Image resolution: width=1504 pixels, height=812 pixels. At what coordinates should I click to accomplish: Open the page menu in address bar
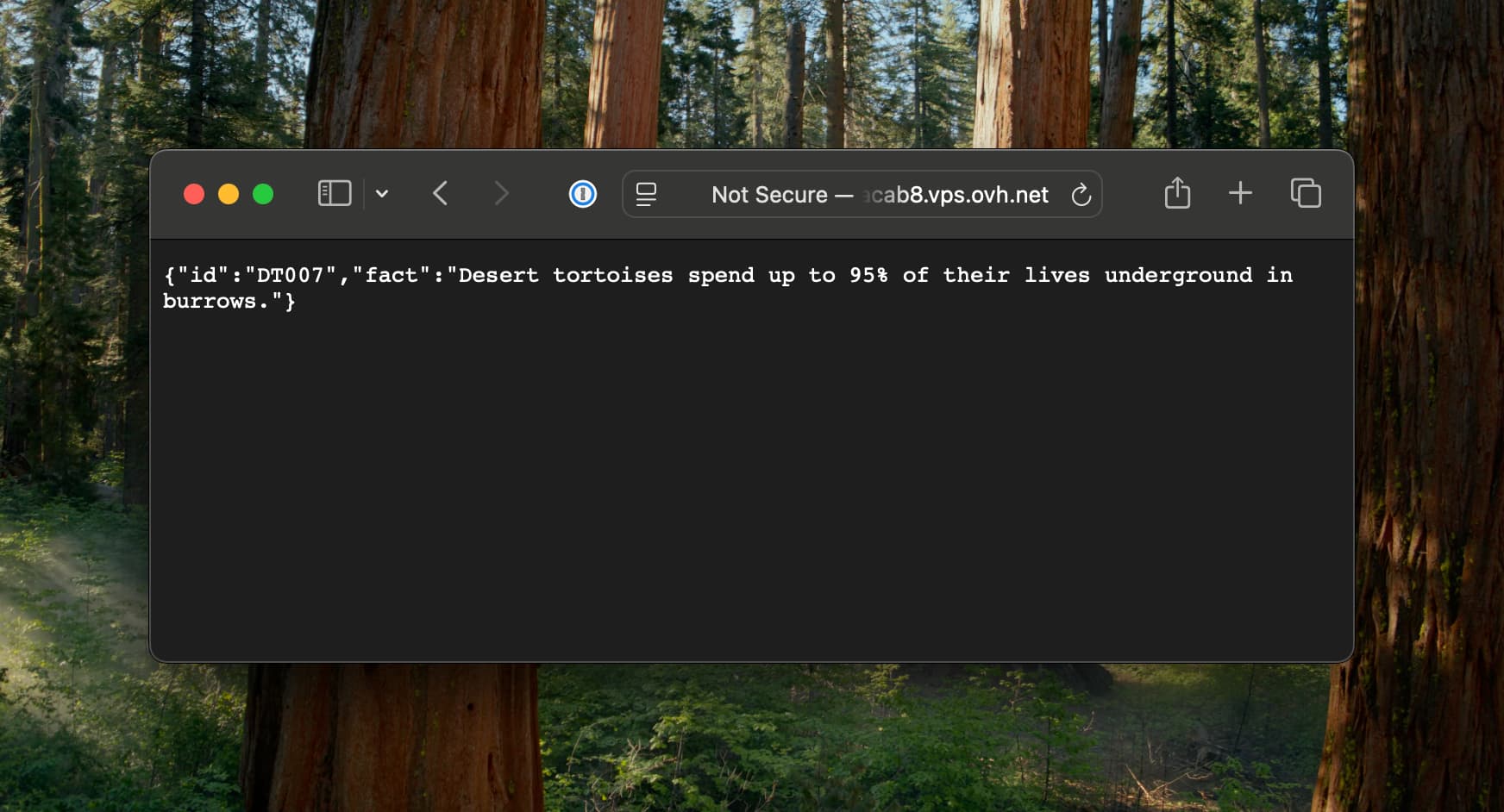[x=646, y=195]
